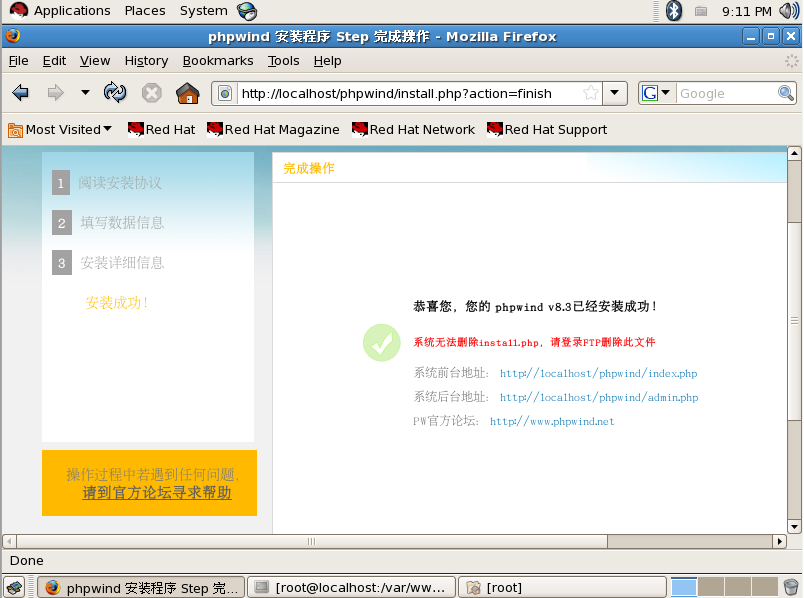Open the Red Hat bookmark
Viewport: 804px width, 598px height.
point(162,130)
